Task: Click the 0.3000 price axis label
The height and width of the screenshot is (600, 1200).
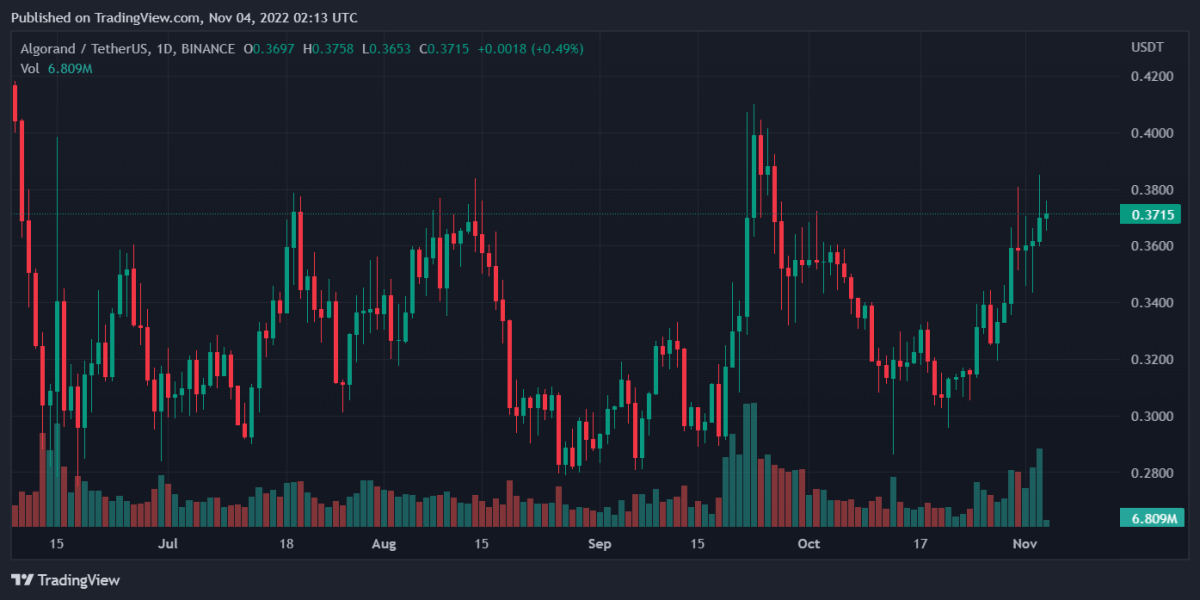Action: (1153, 416)
